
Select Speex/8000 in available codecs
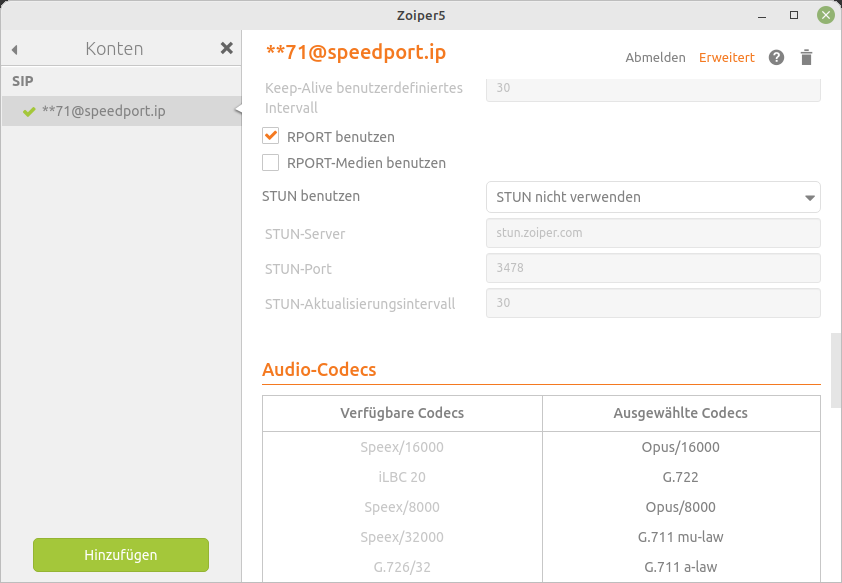[x=402, y=507]
